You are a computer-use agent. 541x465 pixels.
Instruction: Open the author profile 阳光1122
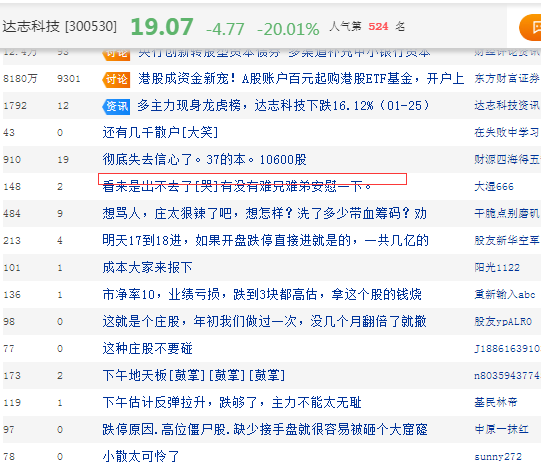coord(497,267)
